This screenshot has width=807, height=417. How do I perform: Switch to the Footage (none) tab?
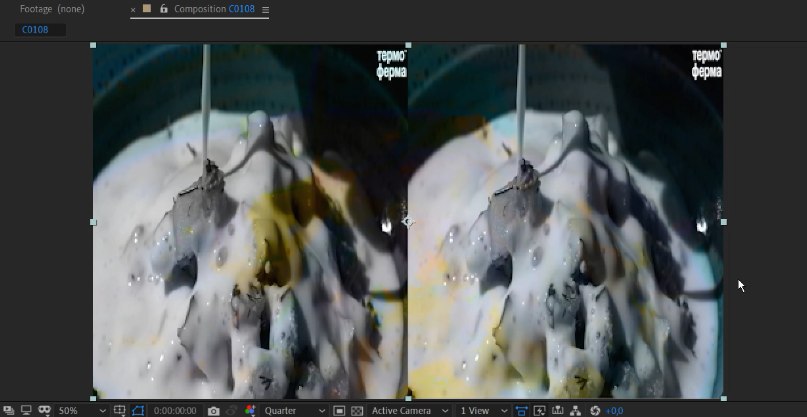pos(52,9)
